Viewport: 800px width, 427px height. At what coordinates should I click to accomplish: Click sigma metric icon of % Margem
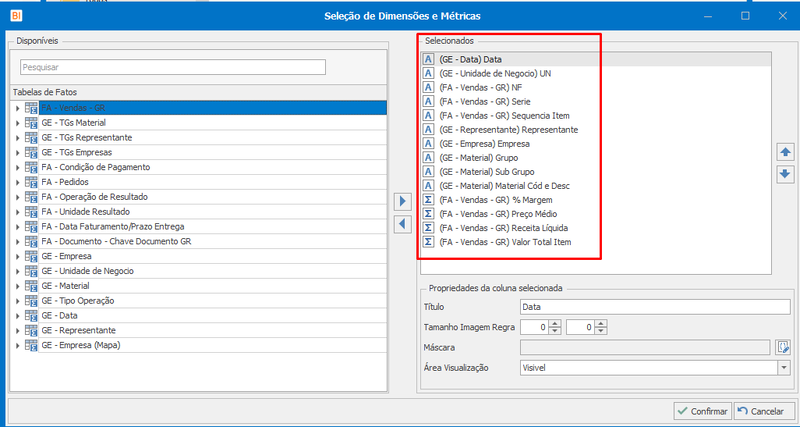[x=429, y=200]
